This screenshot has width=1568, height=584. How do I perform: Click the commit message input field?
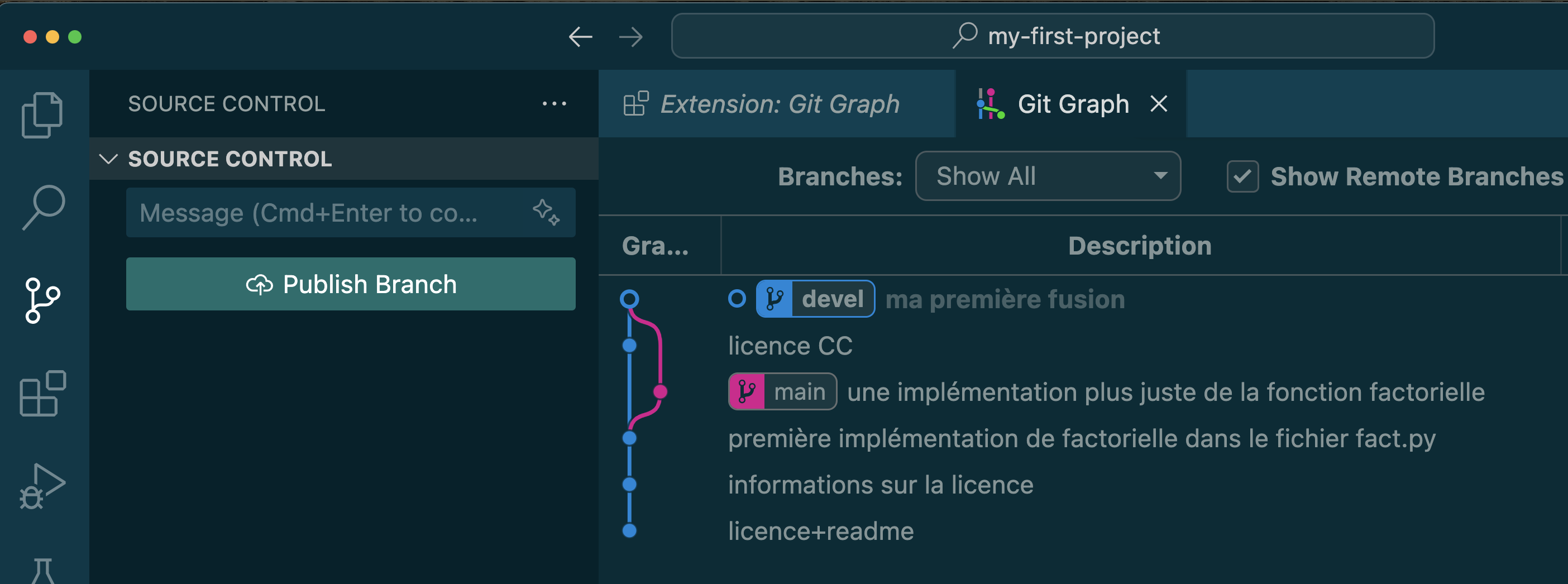click(x=329, y=213)
